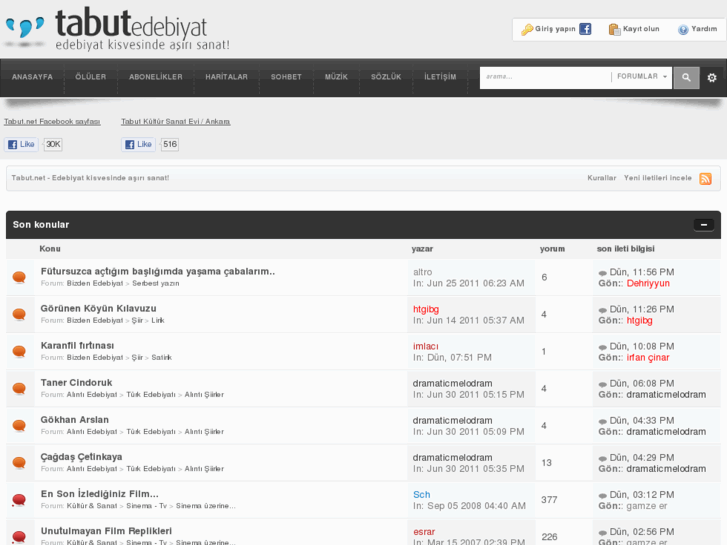727x545 pixels.
Task: Open Tabut Kültür Sanat Evi / Ankara link
Action: 176,122
